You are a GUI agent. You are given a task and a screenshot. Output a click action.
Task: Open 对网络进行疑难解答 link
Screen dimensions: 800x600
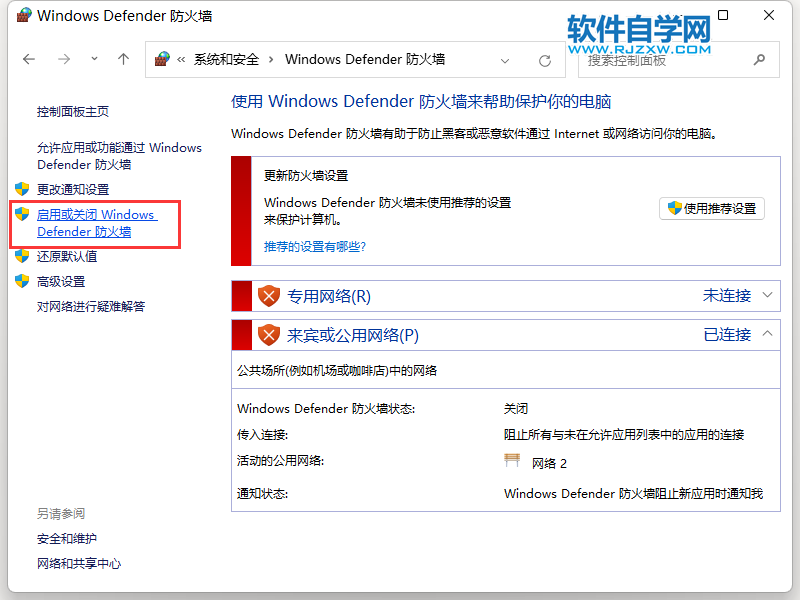pyautogui.click(x=91, y=306)
